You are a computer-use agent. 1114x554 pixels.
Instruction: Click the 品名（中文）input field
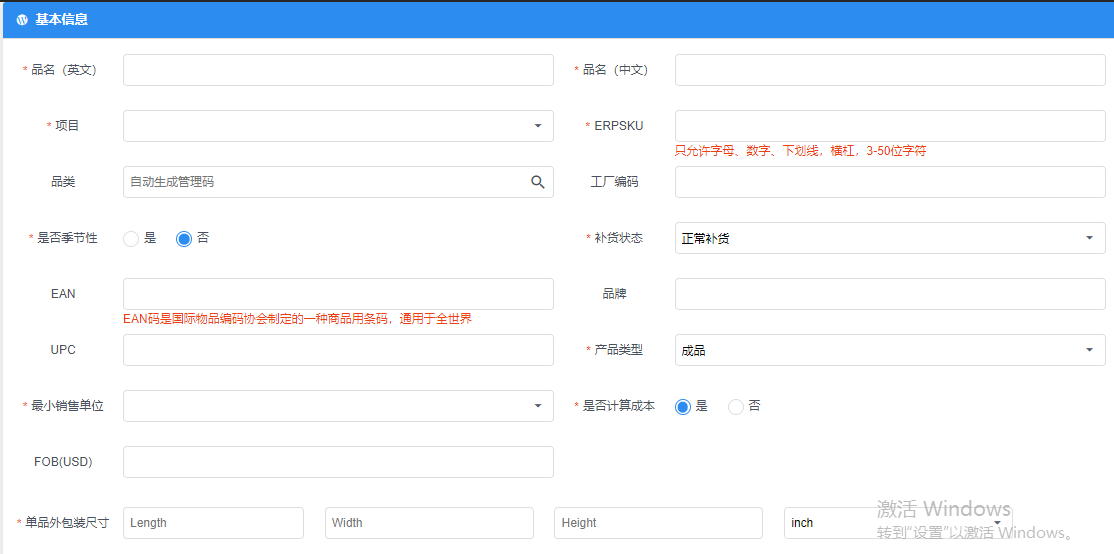(x=890, y=70)
